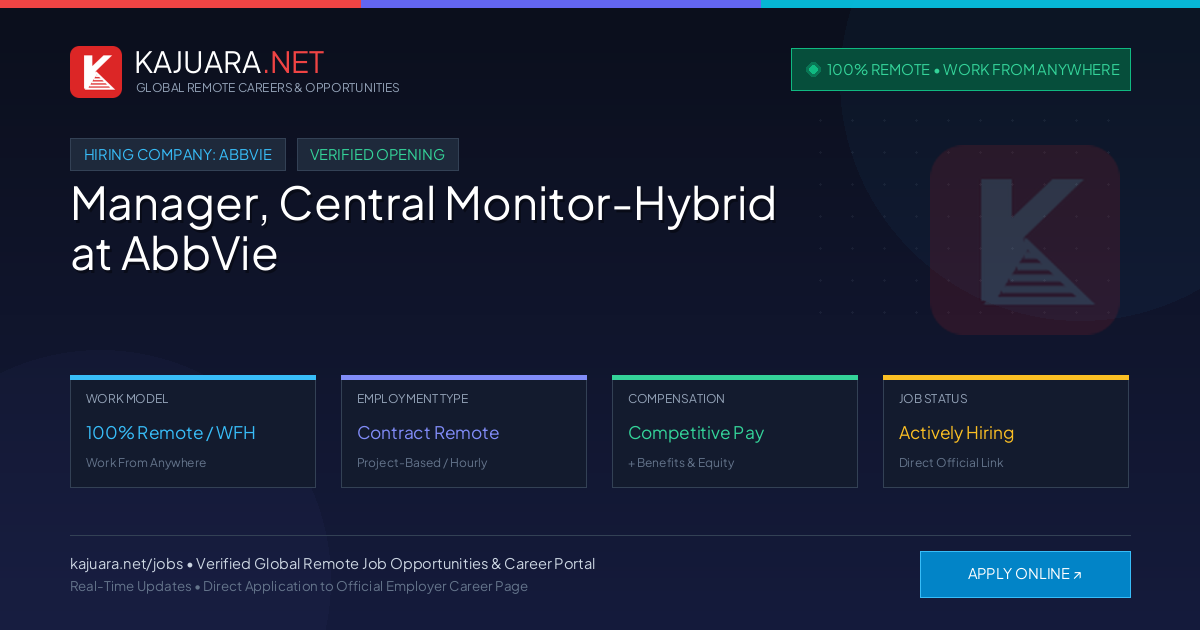Click the + Benefits & Equity subtext
Image resolution: width=1200 pixels, height=630 pixels.
(x=681, y=463)
